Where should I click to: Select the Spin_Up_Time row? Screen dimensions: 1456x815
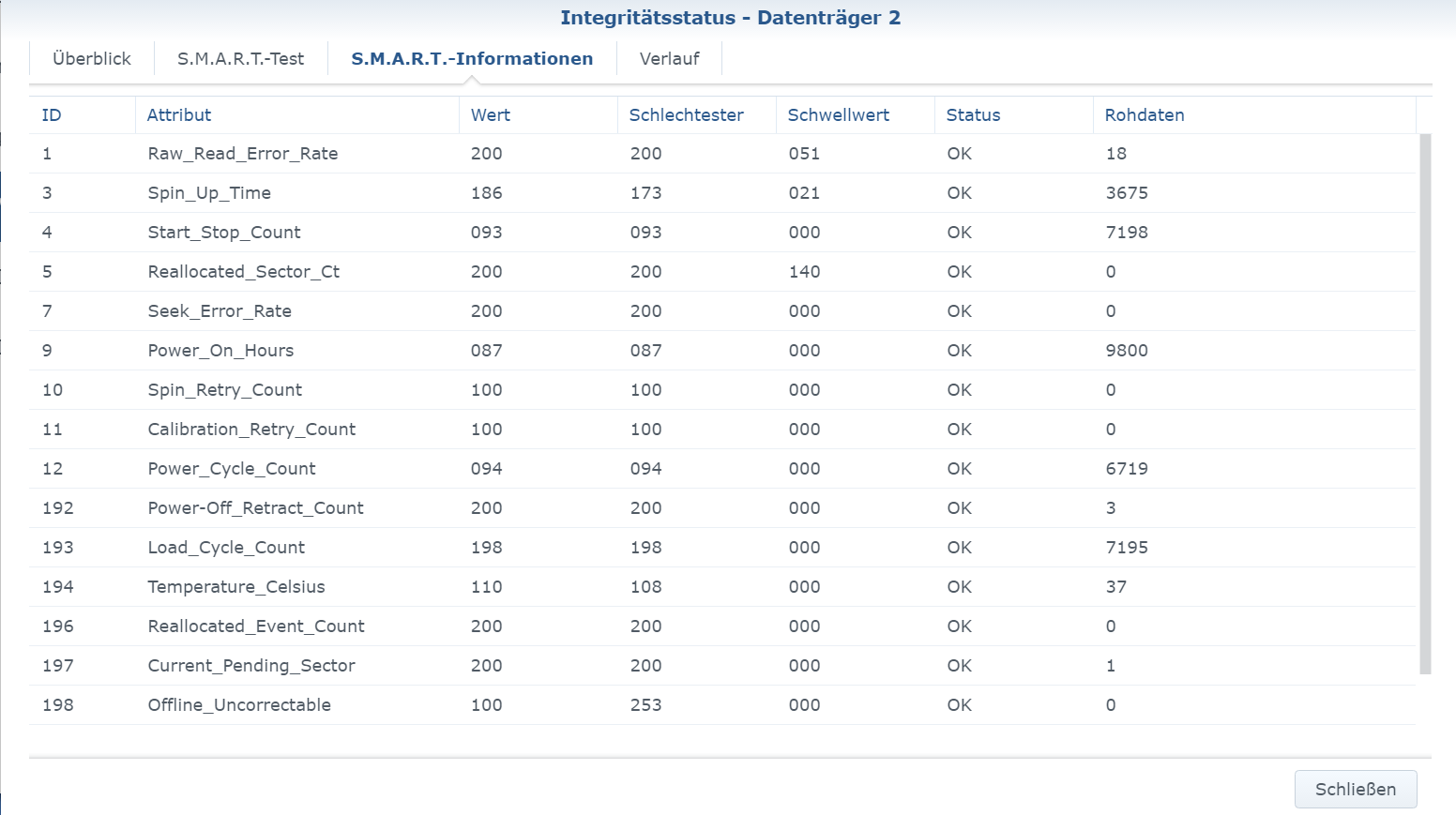pyautogui.click(x=722, y=193)
